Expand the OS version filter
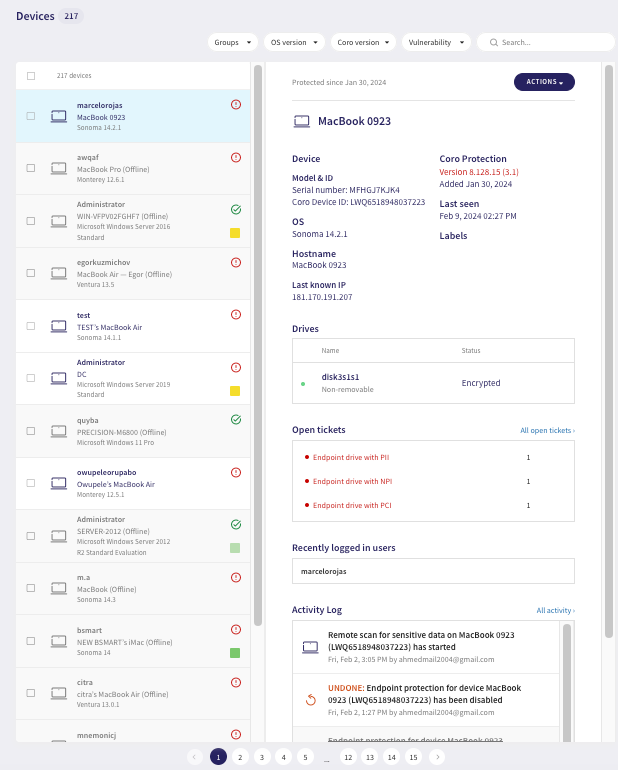The width and height of the screenshot is (618, 770). point(294,42)
